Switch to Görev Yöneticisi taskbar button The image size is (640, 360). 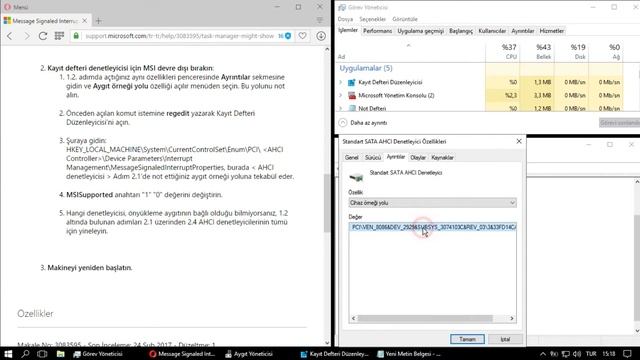coord(98,354)
